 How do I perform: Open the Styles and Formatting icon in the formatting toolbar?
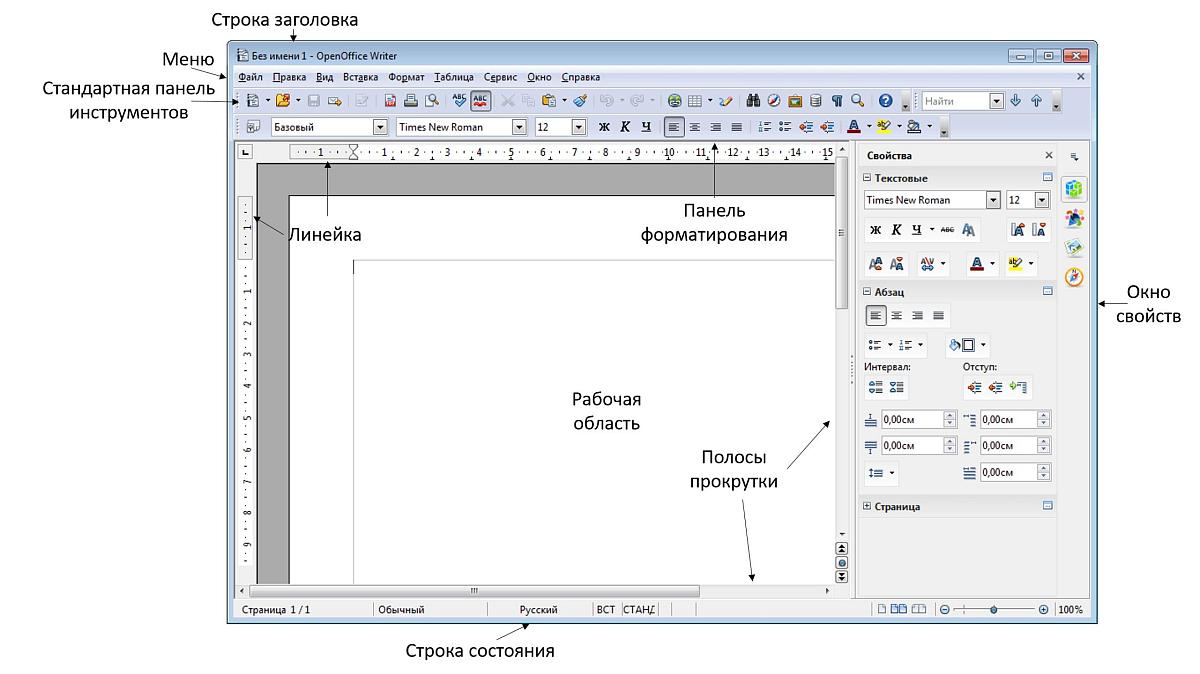253,127
